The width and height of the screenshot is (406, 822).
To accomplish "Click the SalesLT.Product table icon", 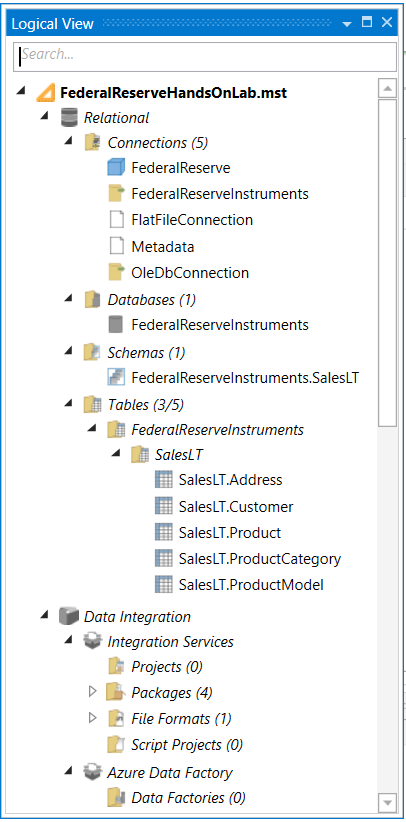I will pos(164,533).
